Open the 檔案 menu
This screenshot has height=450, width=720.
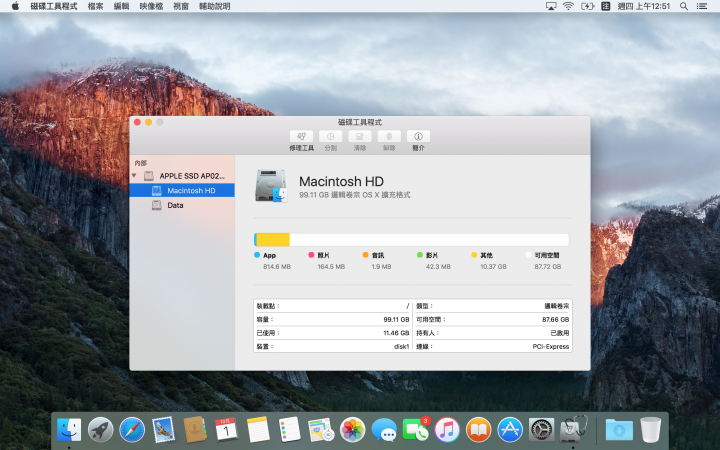click(95, 6)
